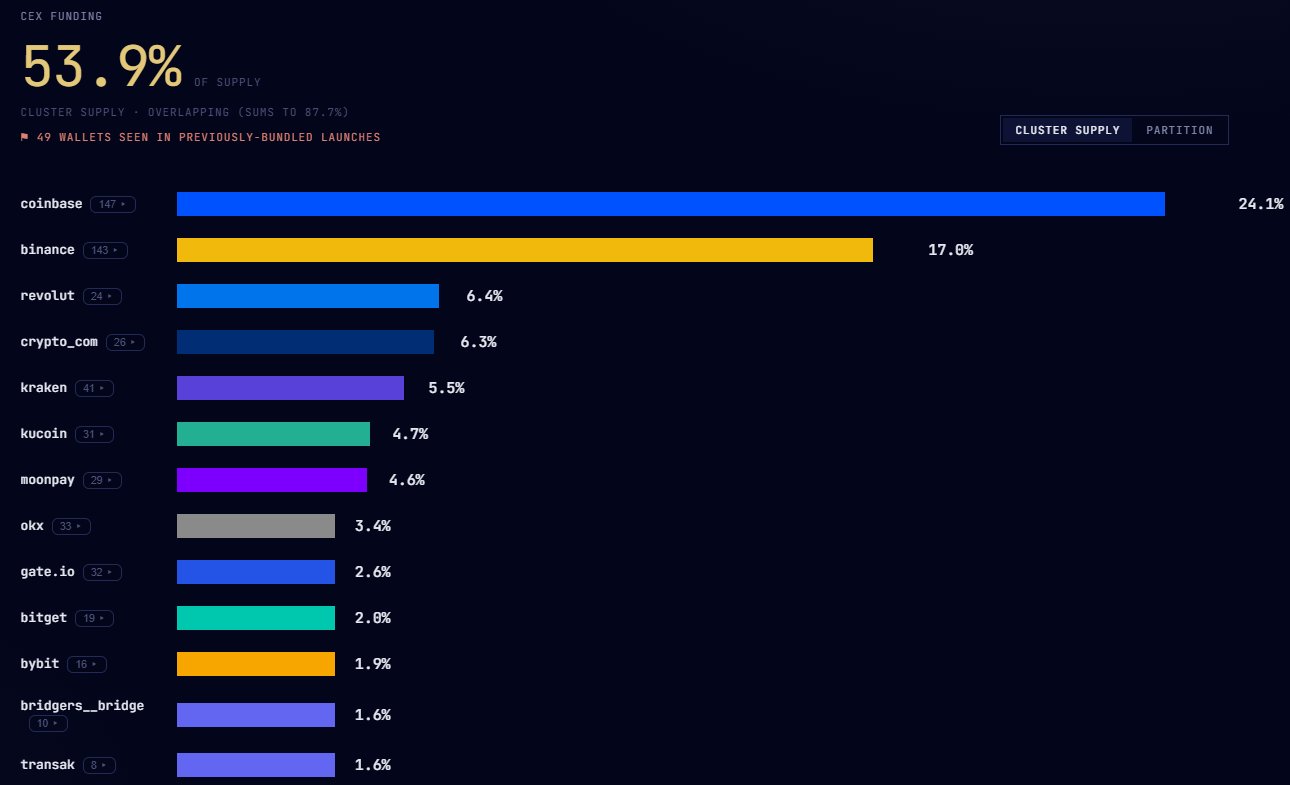Image resolution: width=1290 pixels, height=785 pixels.
Task: Open the moonpay 29 wallets badge
Action: pos(102,480)
